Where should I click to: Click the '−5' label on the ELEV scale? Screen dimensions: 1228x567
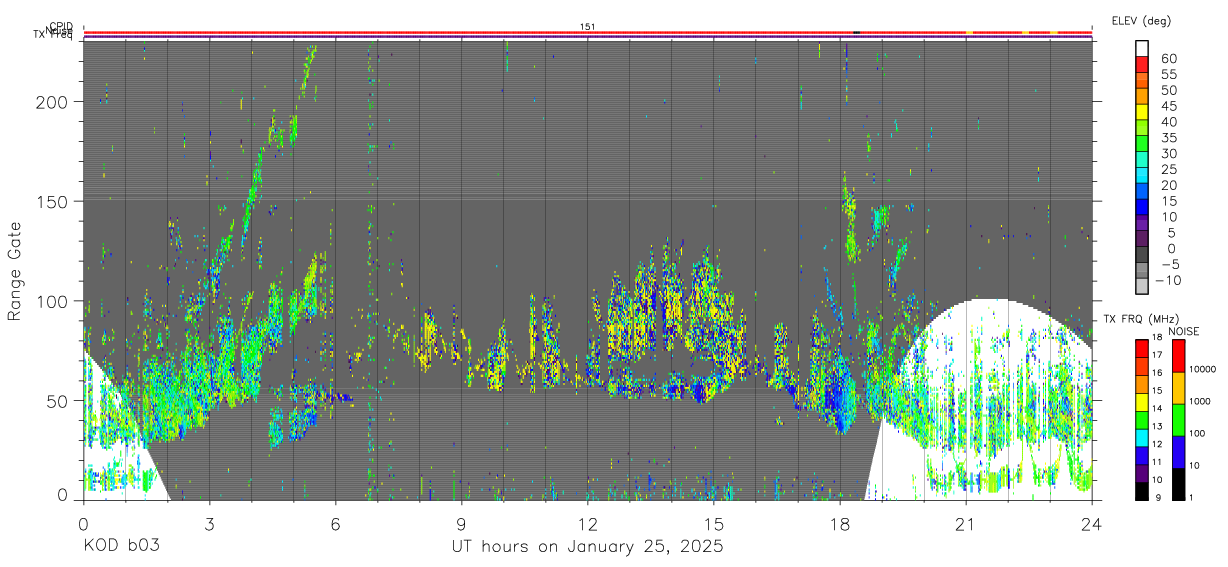coord(1169,264)
